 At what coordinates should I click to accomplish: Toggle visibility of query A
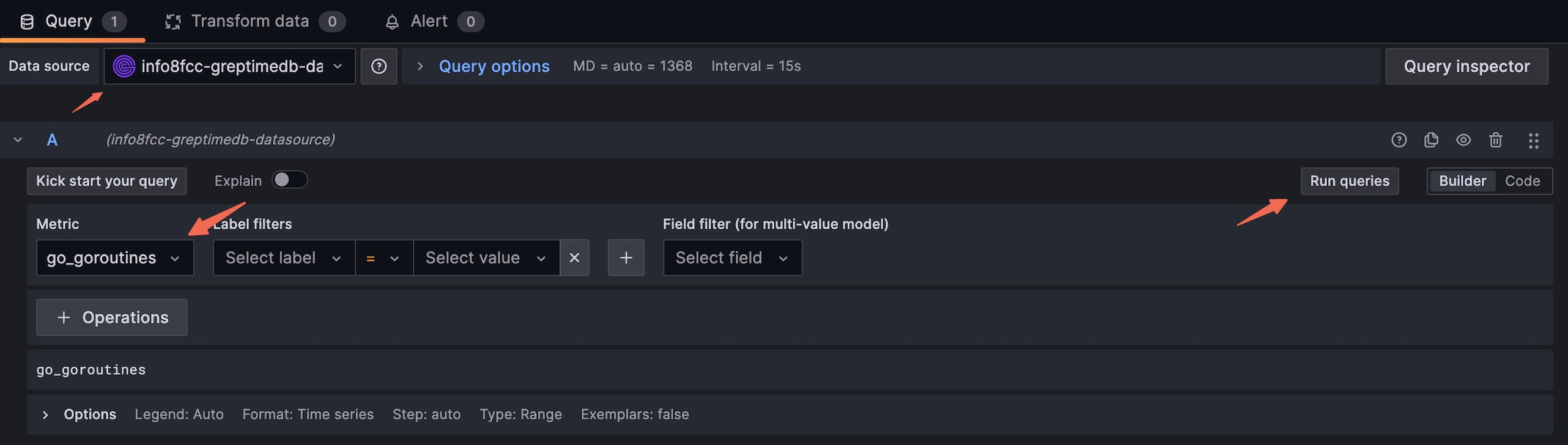pos(1463,139)
